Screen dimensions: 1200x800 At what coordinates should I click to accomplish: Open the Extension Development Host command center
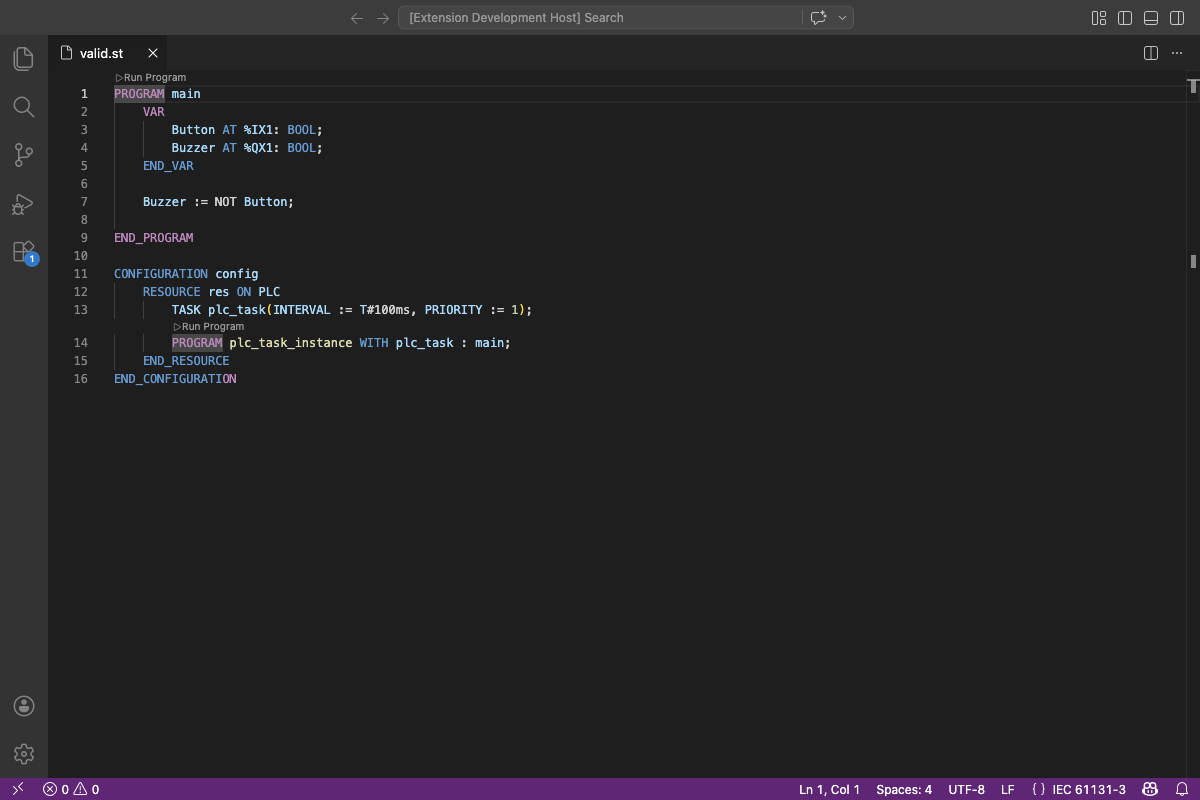(600, 17)
